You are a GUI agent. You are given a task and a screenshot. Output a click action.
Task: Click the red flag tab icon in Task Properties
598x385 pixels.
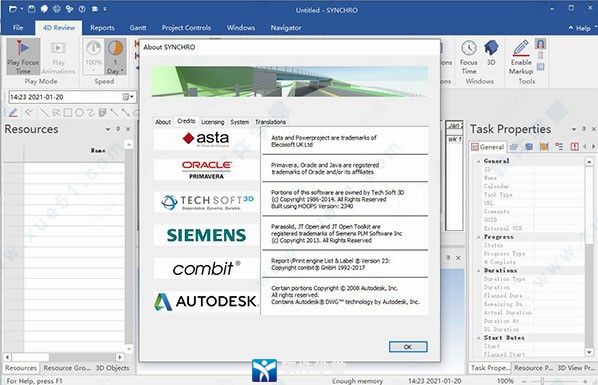point(574,147)
